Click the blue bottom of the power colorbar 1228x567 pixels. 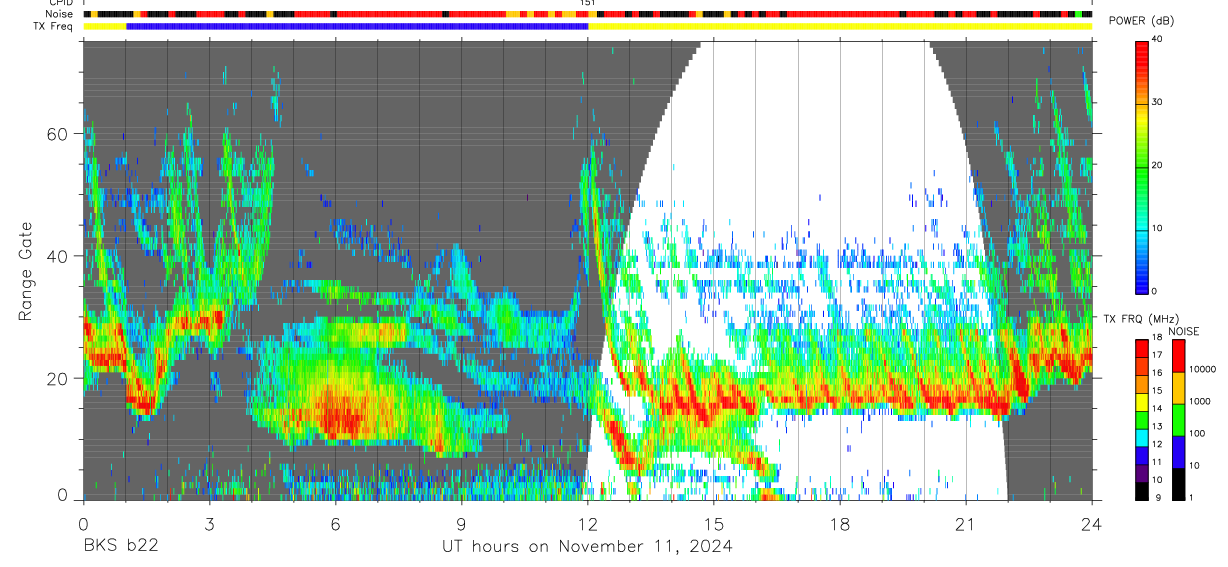(x=1143, y=278)
